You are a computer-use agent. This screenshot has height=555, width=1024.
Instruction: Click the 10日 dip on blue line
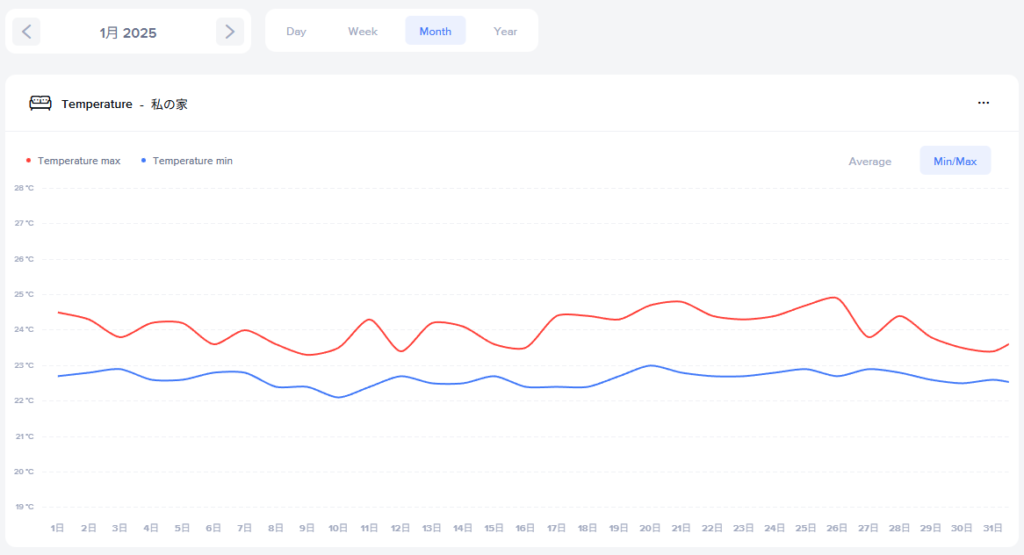point(339,397)
